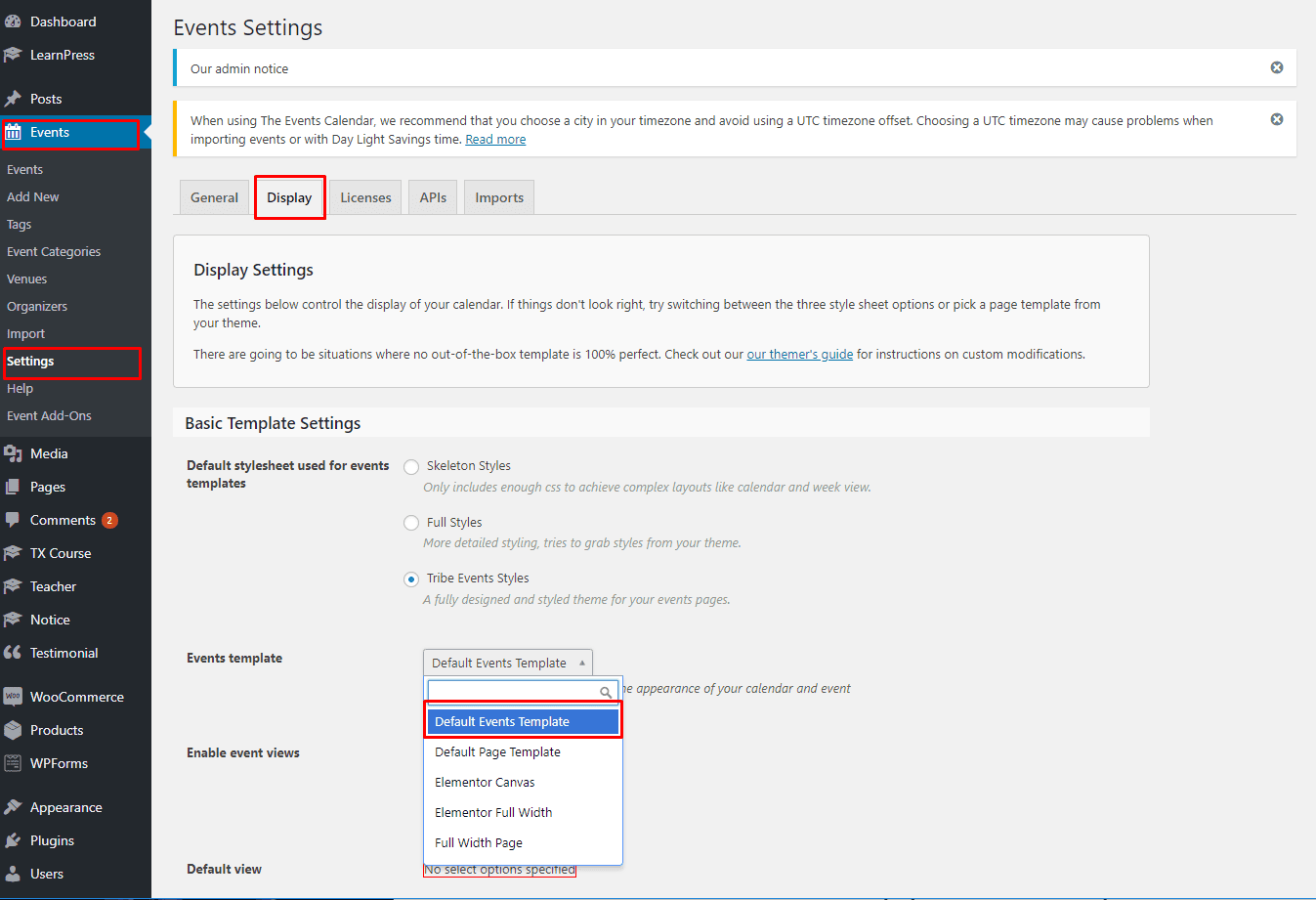
Task: Choose the Full Styles radio option
Action: point(411,523)
